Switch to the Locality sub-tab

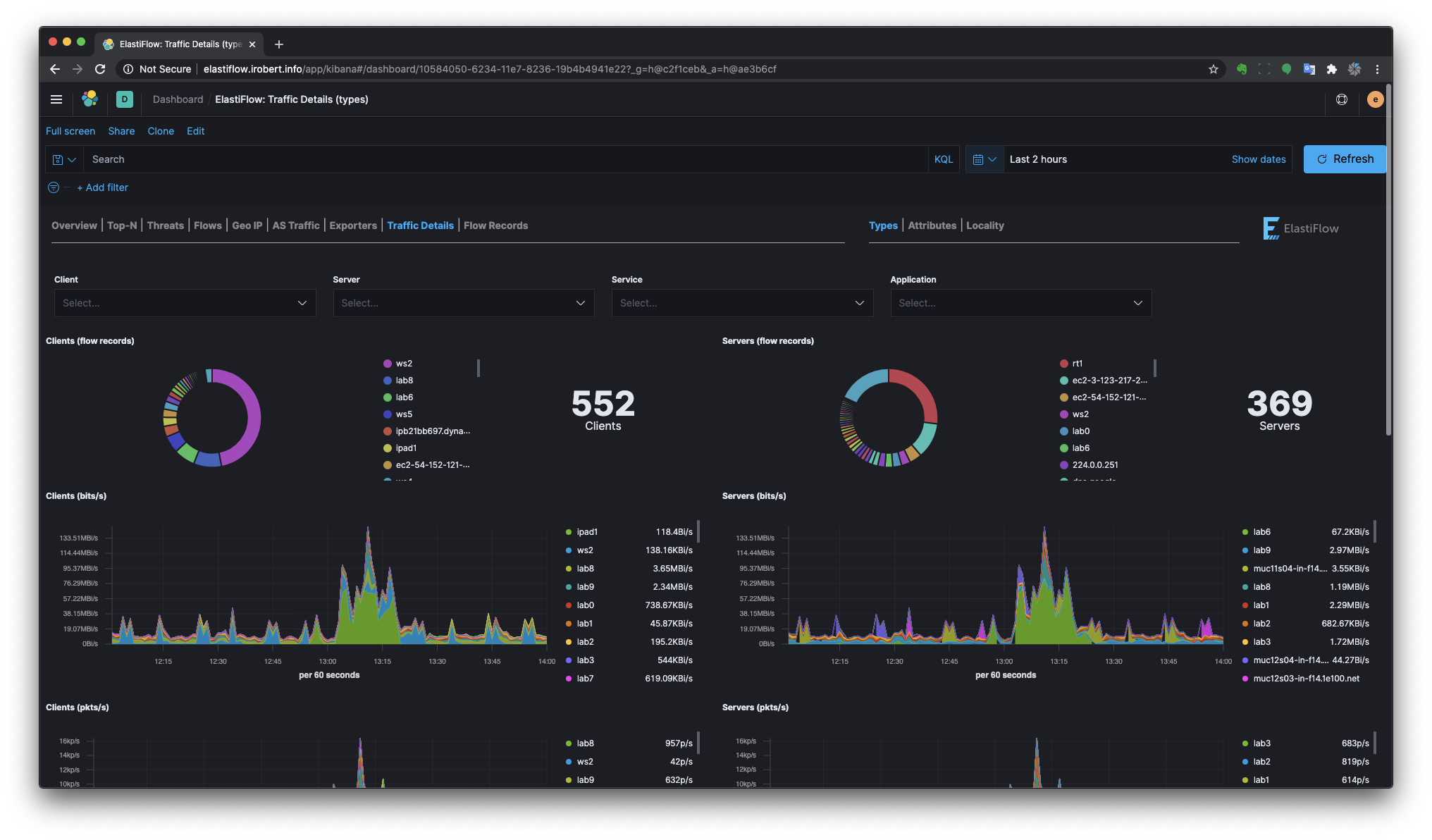pyautogui.click(x=985, y=226)
